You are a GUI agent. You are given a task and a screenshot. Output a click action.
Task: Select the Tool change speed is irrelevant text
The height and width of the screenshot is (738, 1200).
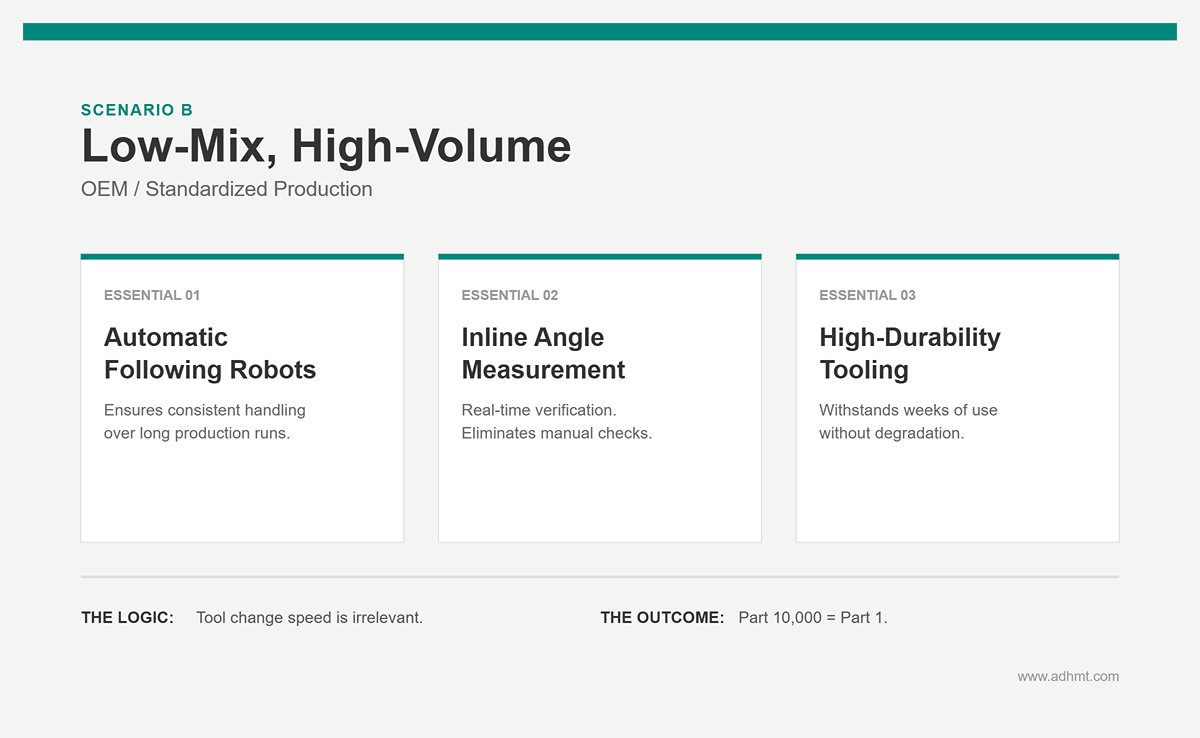click(x=308, y=618)
